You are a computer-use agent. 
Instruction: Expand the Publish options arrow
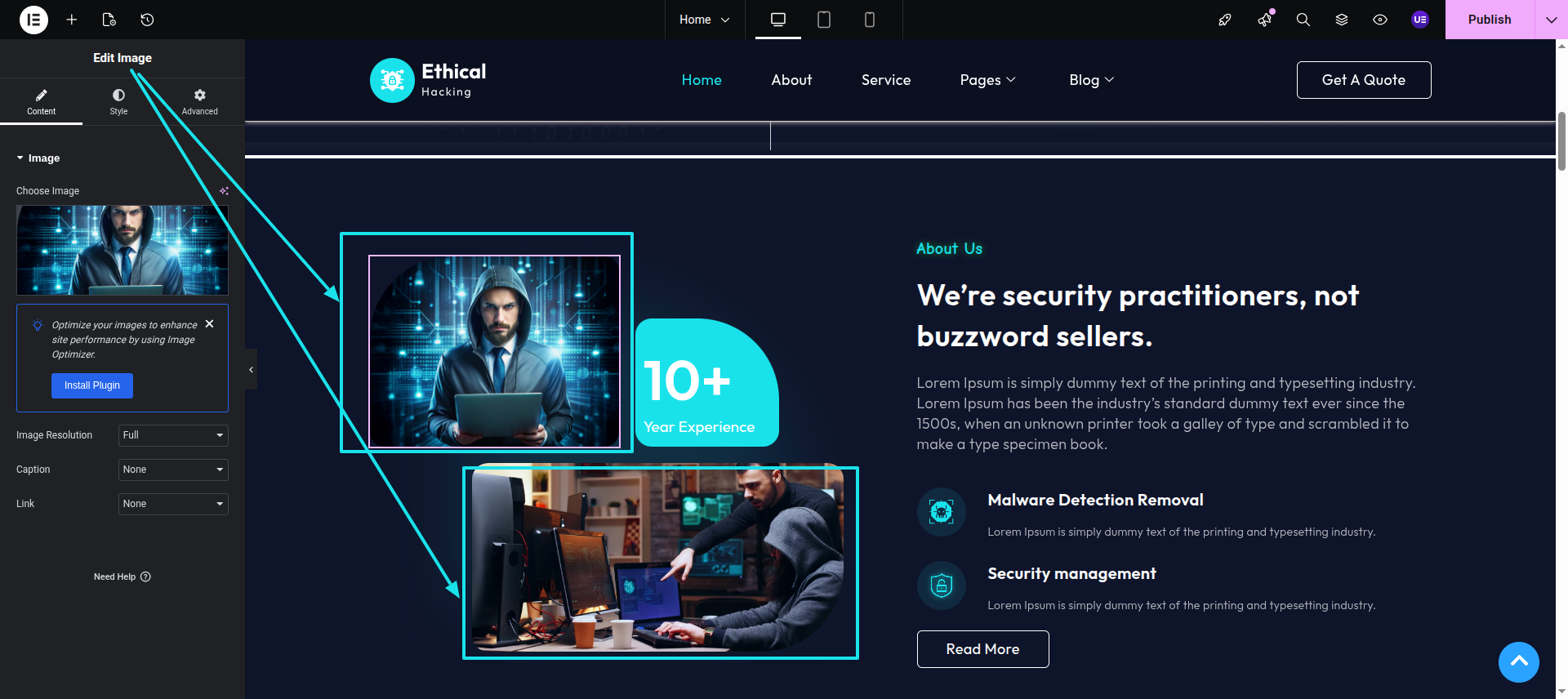(1551, 20)
